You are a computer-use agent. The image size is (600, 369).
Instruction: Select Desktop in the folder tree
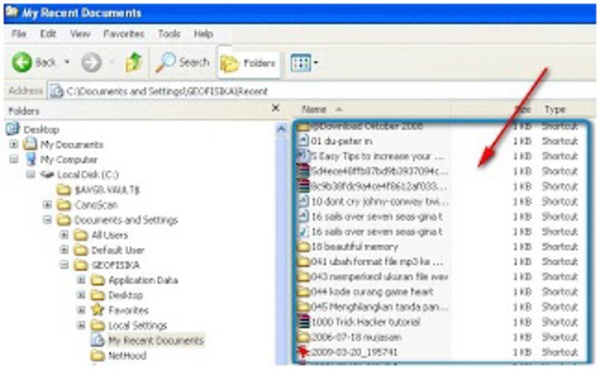point(41,129)
